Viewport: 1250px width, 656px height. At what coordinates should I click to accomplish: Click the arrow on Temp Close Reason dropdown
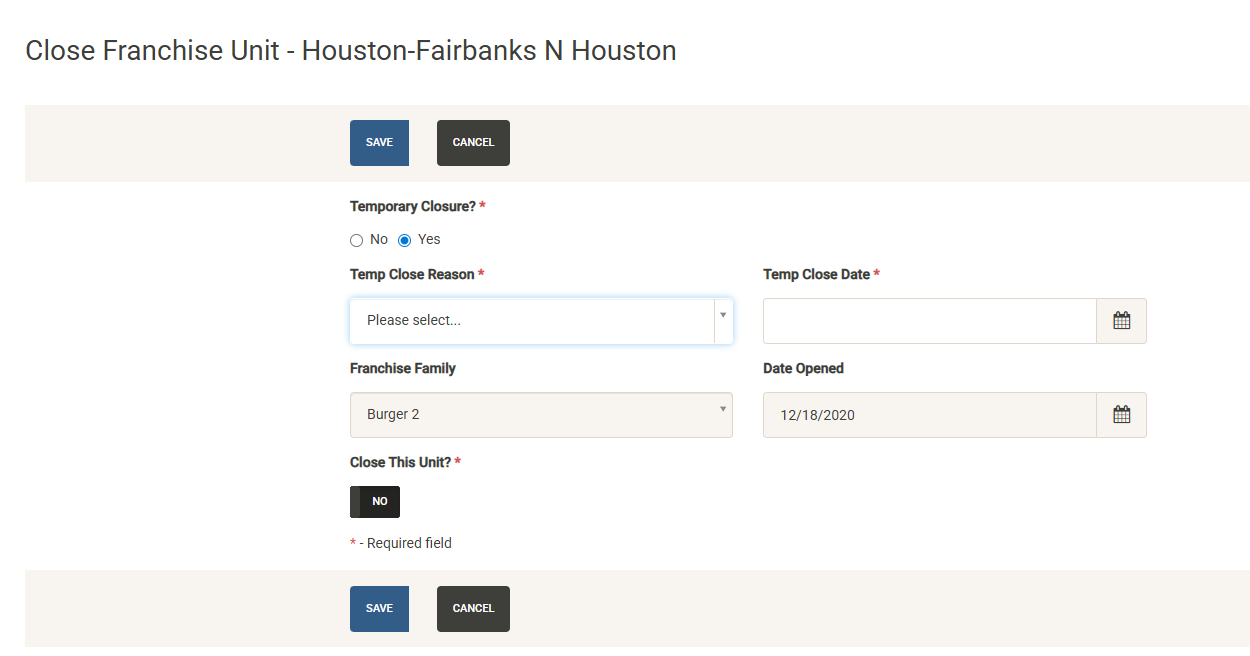pyautogui.click(x=723, y=316)
